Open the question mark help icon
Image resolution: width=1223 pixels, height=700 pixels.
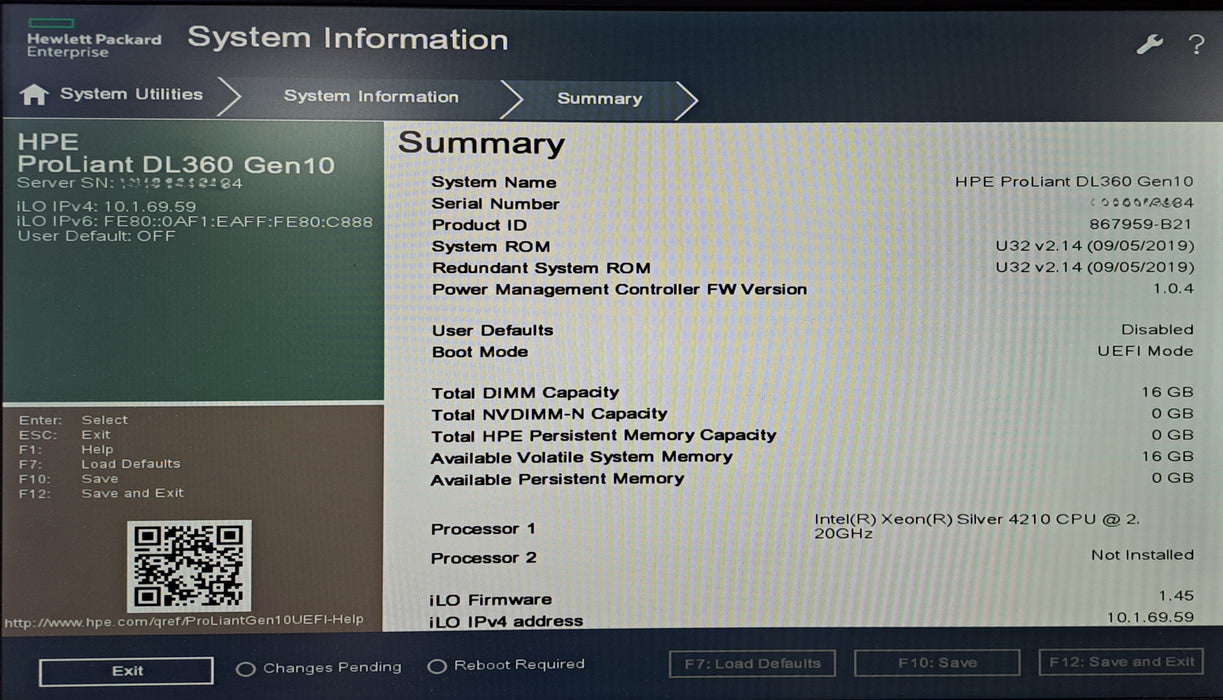[1196, 44]
